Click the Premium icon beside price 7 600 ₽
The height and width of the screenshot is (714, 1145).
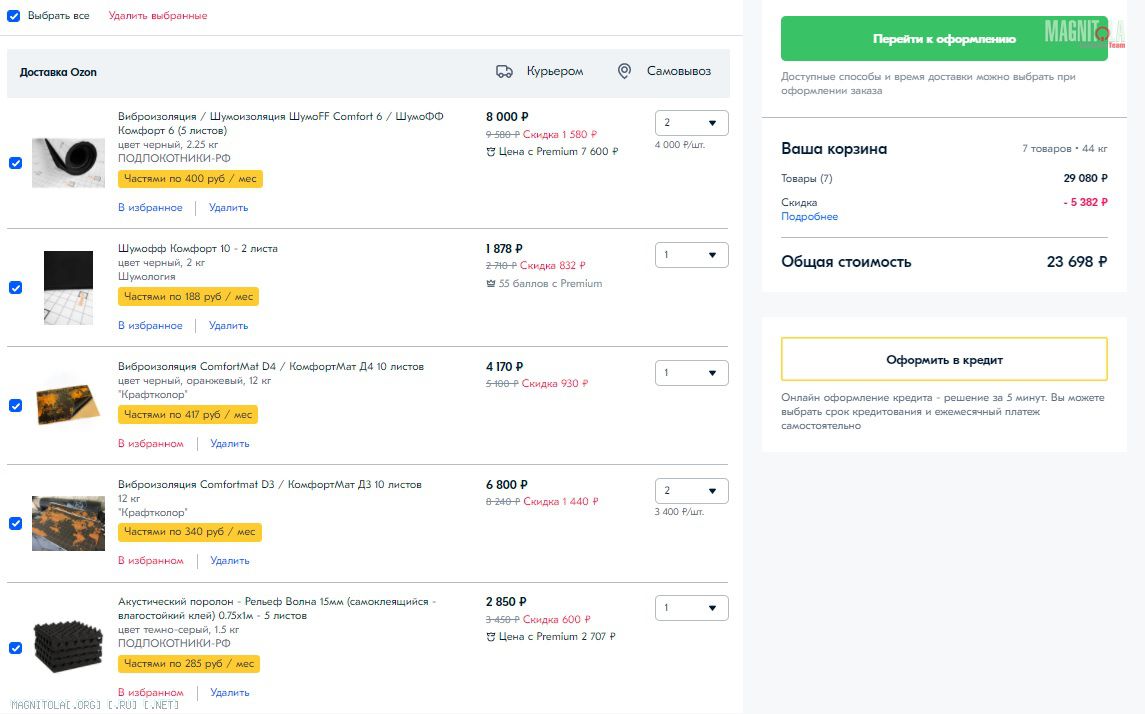pyautogui.click(x=491, y=152)
